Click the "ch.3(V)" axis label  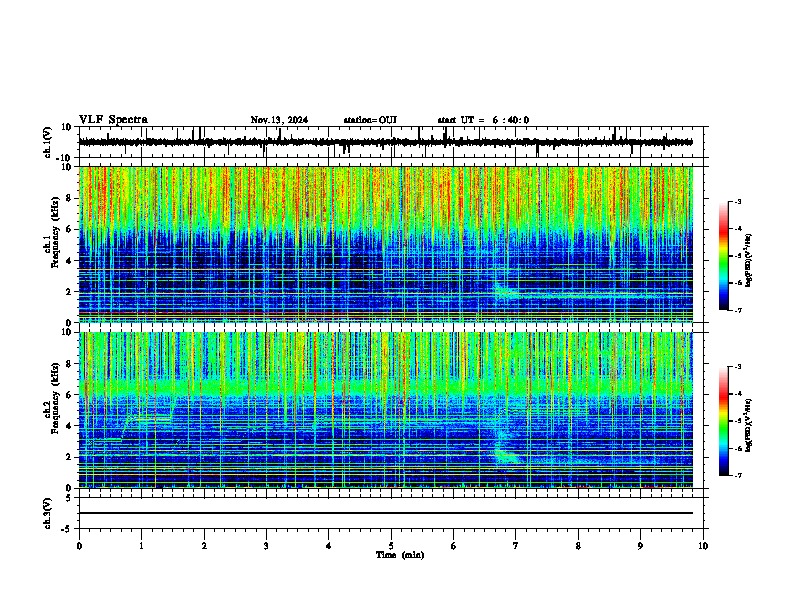point(48,514)
